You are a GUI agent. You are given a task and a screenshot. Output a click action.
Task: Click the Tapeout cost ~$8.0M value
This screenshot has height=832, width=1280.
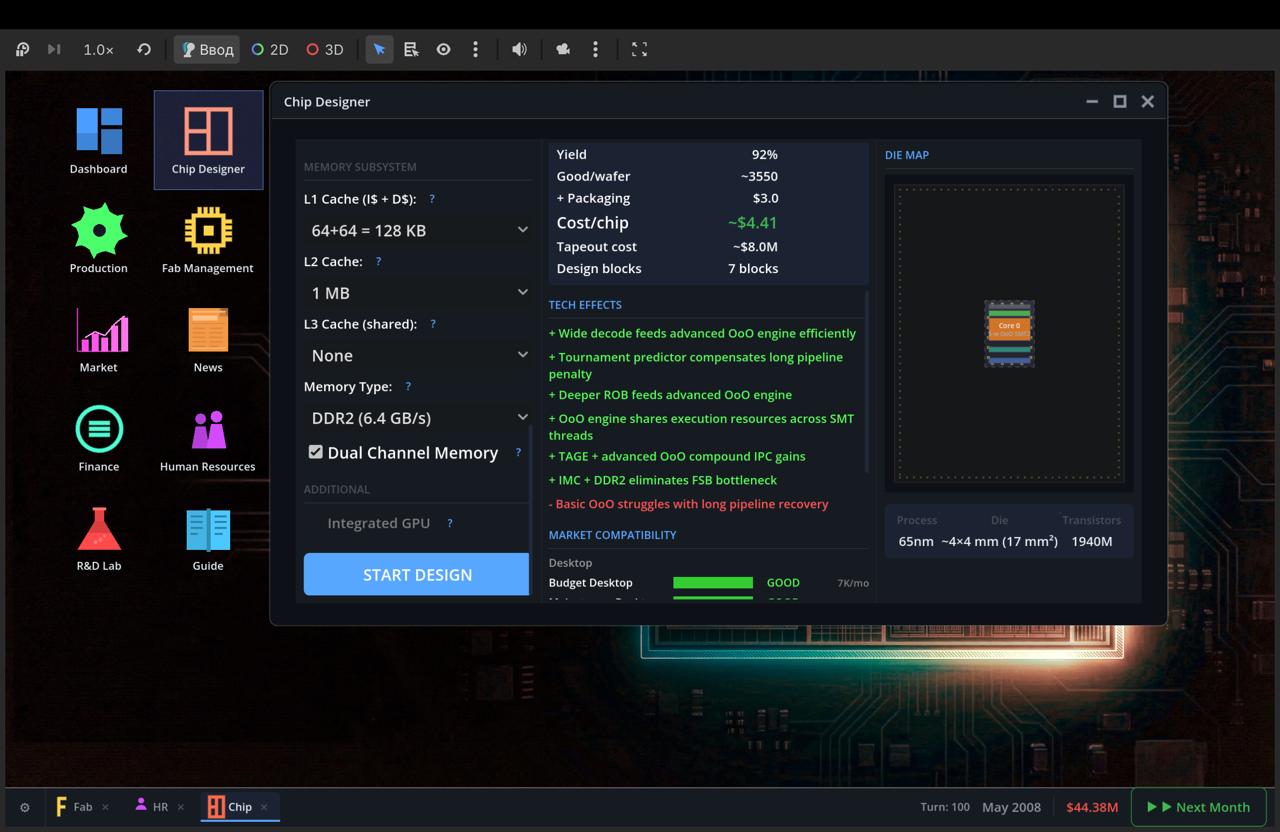pos(755,247)
